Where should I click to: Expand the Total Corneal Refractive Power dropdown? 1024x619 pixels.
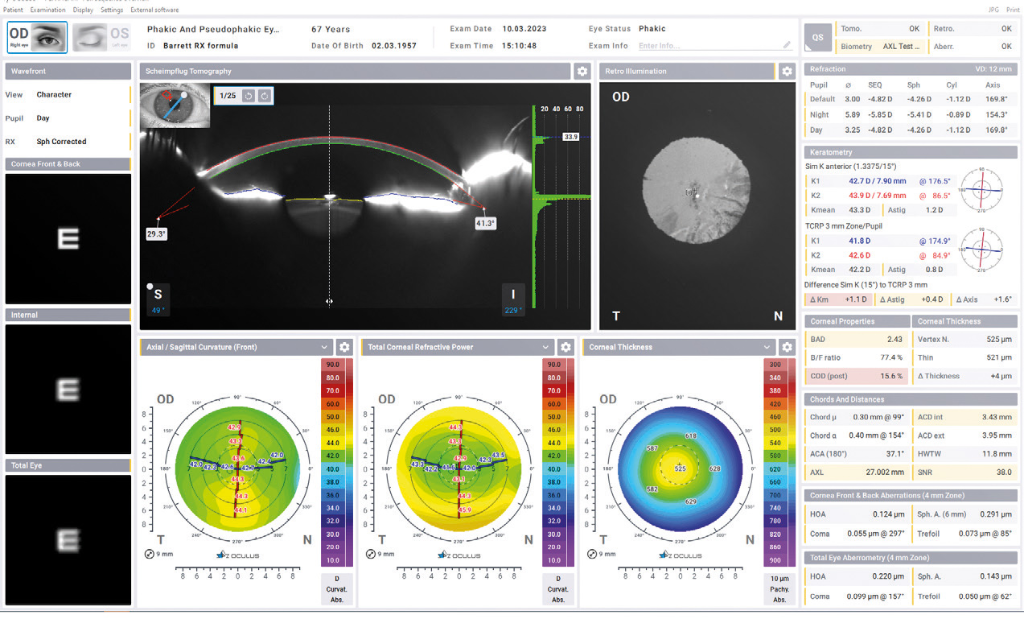tap(545, 347)
